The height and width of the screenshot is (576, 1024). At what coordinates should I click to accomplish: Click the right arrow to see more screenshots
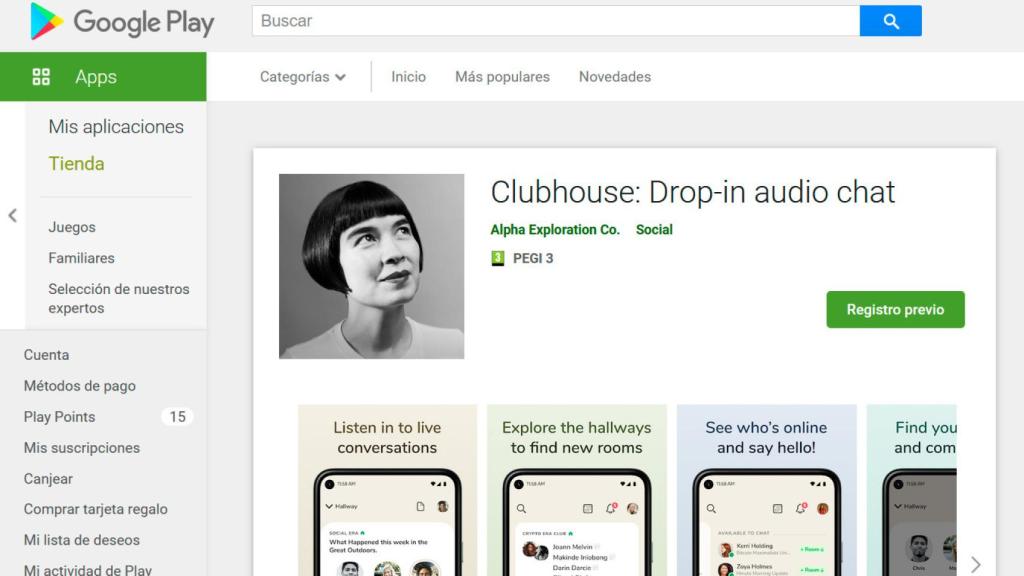[x=977, y=563]
